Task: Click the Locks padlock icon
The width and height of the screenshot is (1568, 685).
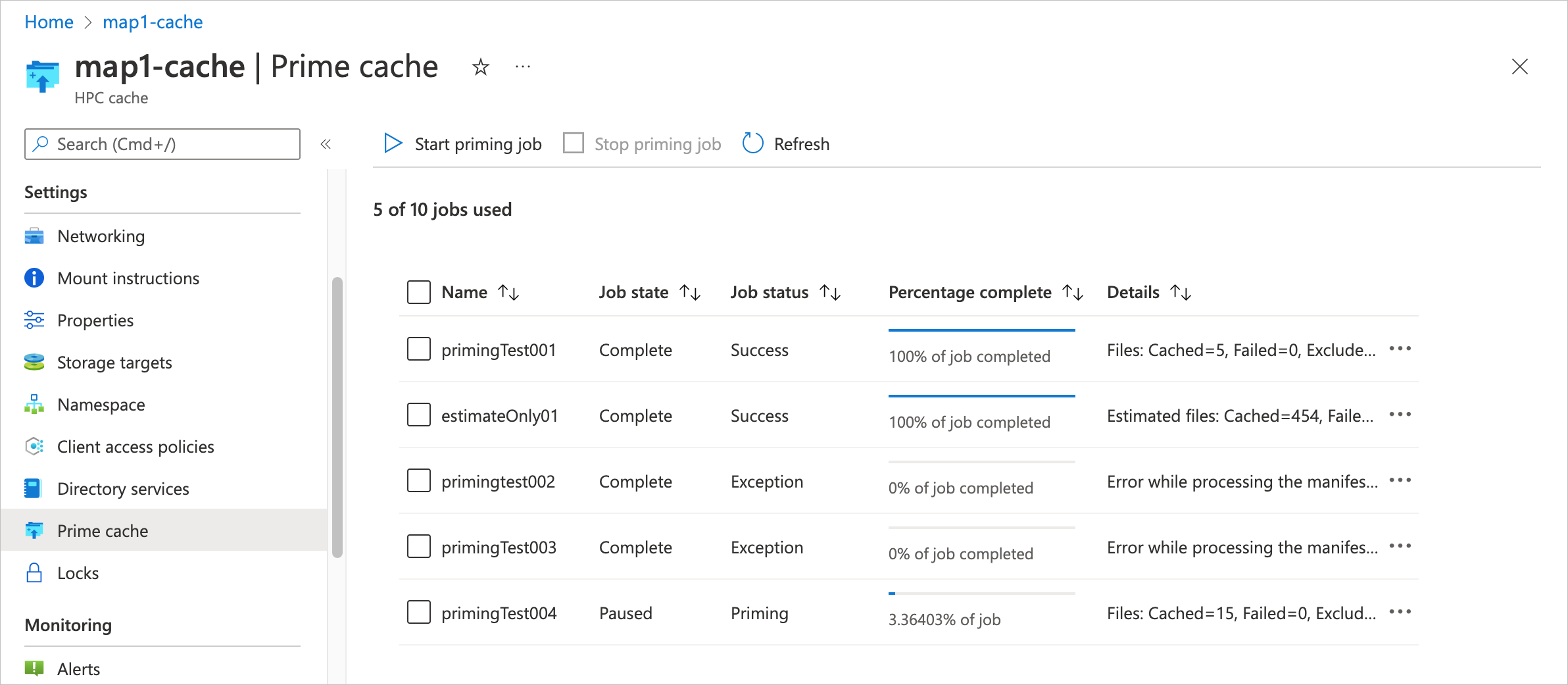Action: 34,572
